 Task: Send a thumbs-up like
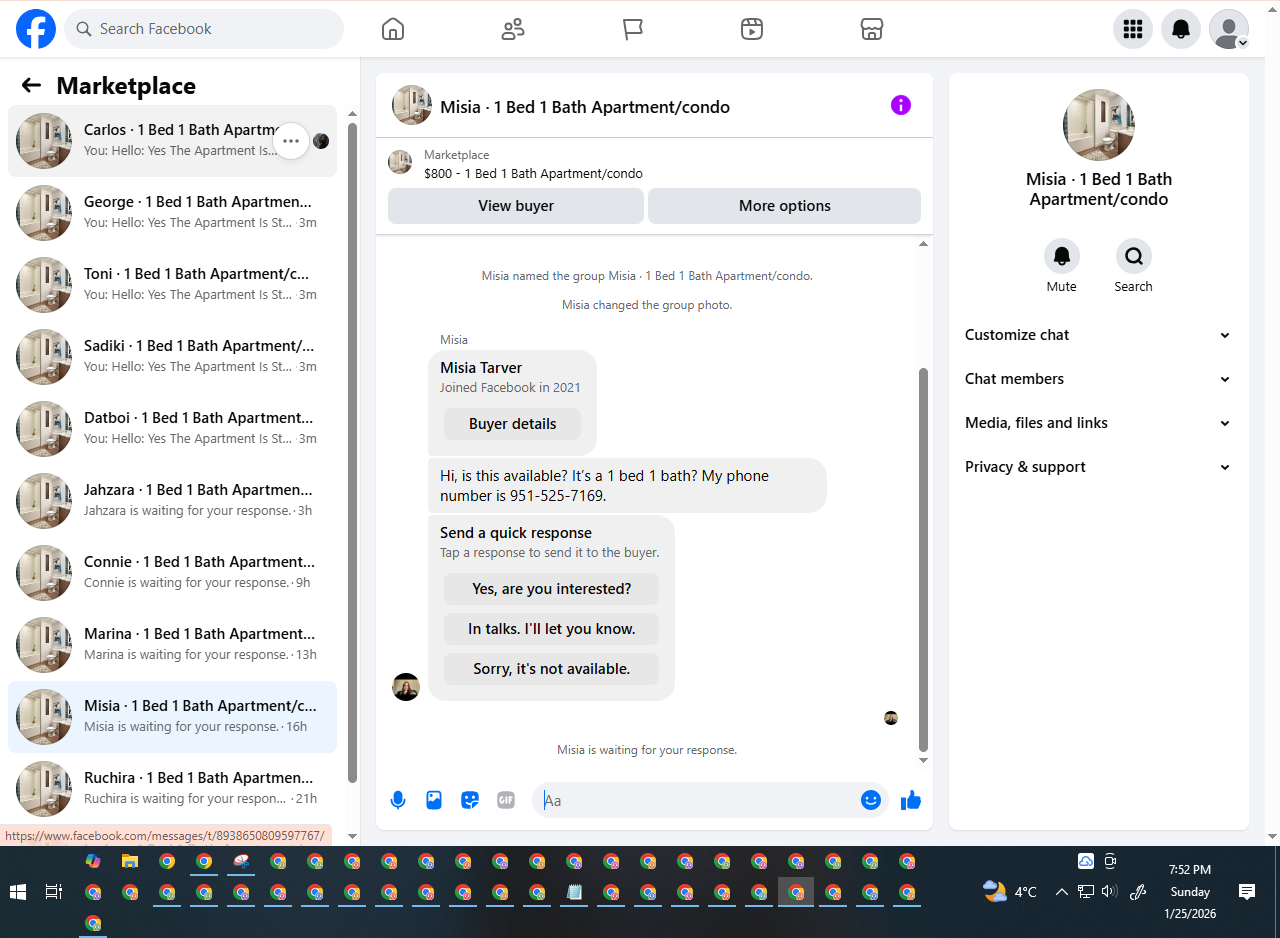click(x=911, y=800)
